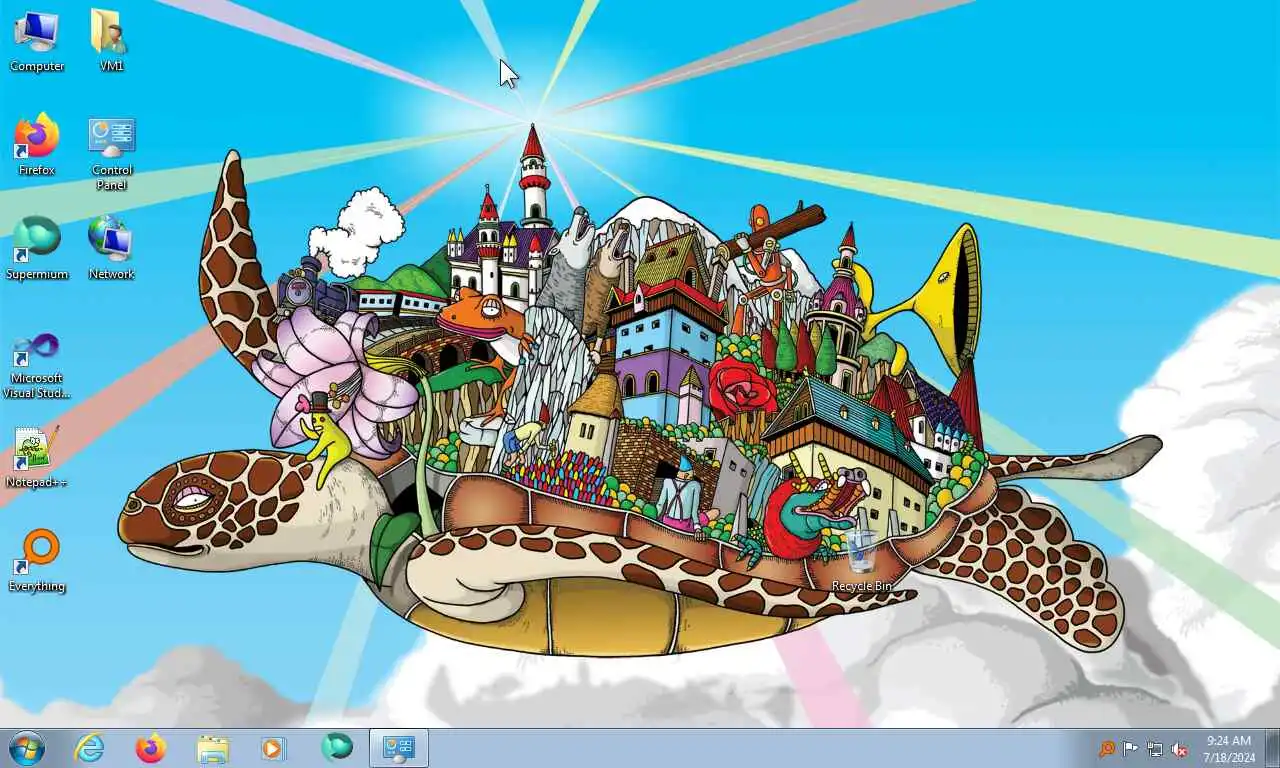
Task: Launch Firefox from the taskbar
Action: tap(151, 748)
